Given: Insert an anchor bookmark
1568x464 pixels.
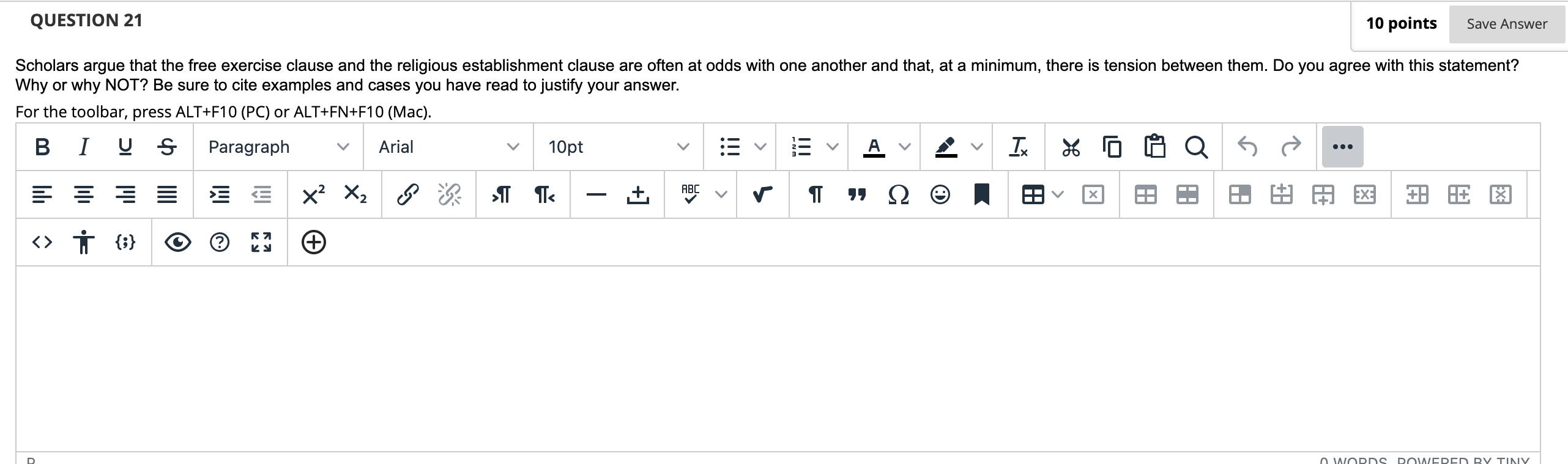Looking at the screenshot, I should [982, 194].
